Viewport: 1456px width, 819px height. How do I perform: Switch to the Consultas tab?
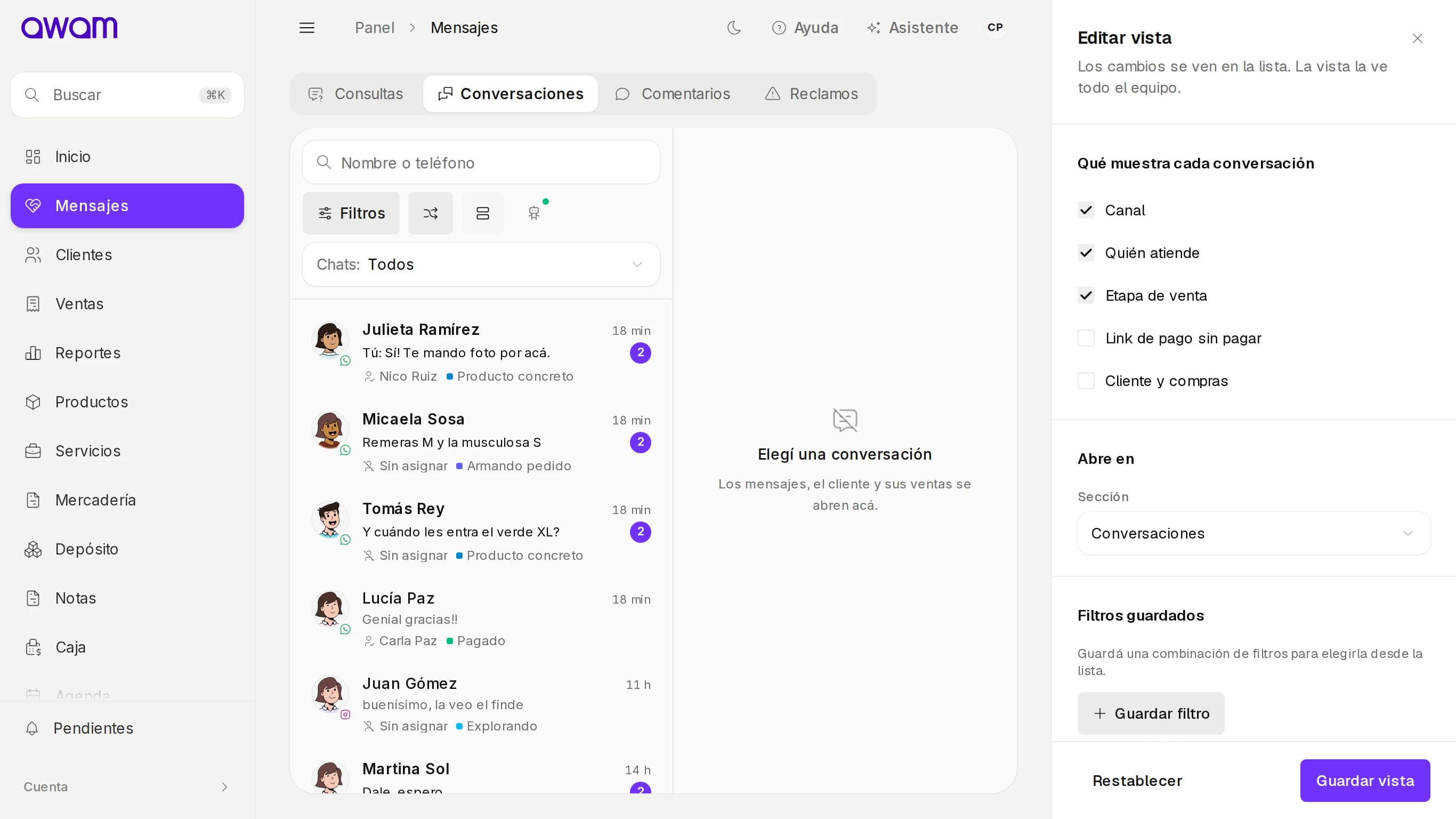tap(356, 94)
